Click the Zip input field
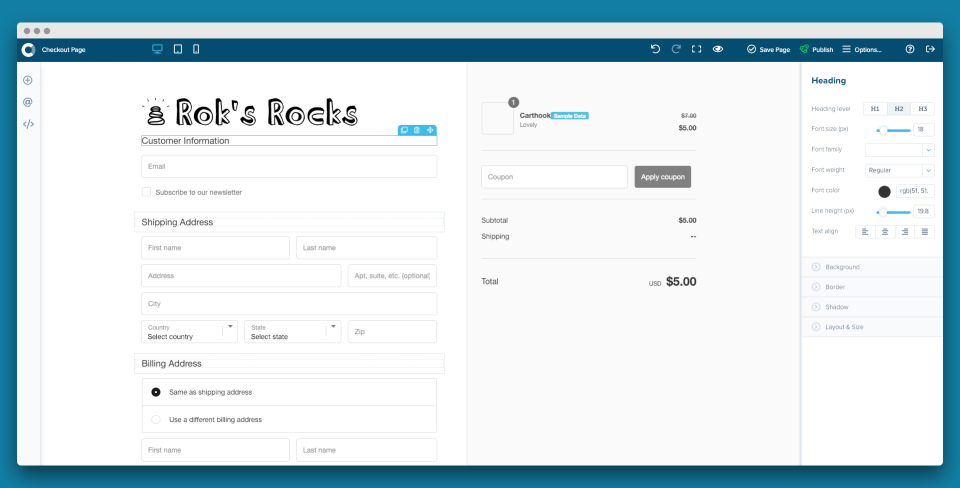960x488 pixels. tap(392, 332)
